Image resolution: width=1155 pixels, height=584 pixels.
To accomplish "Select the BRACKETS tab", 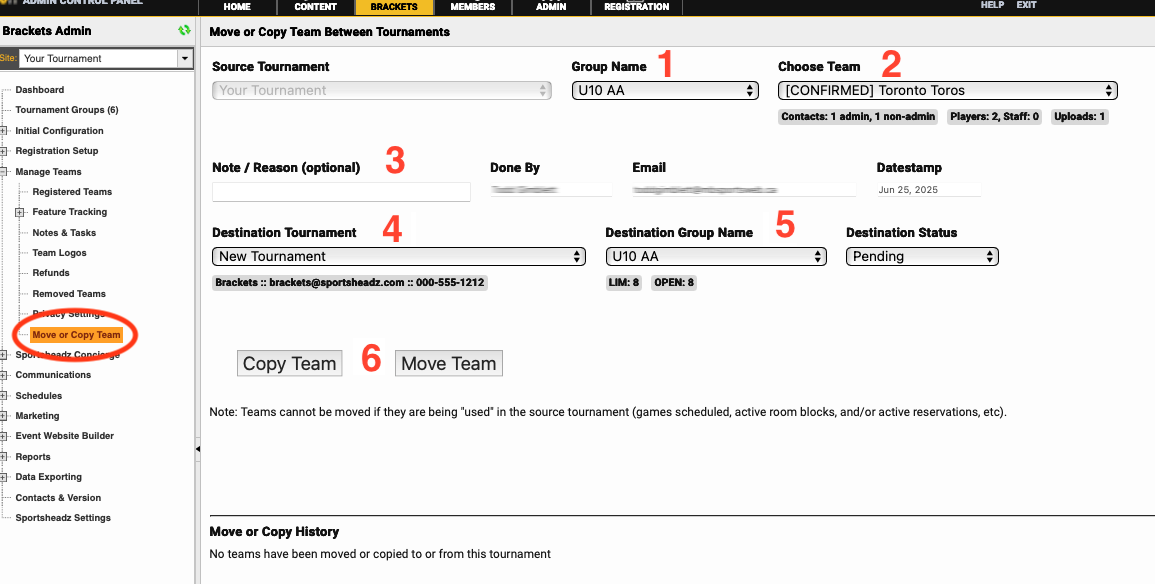I will (x=394, y=7).
